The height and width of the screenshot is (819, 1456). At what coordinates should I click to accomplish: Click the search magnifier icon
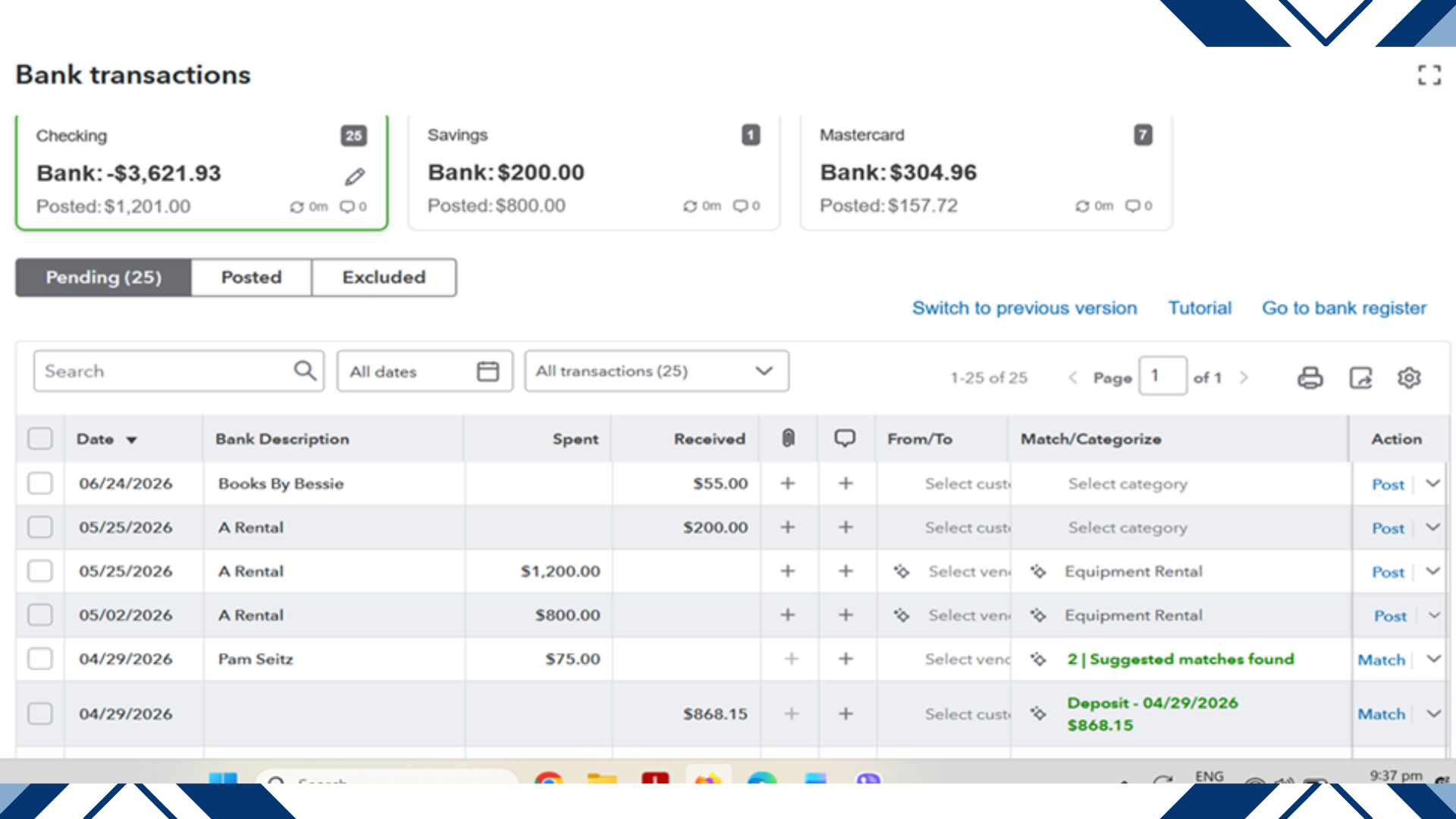[x=305, y=371]
